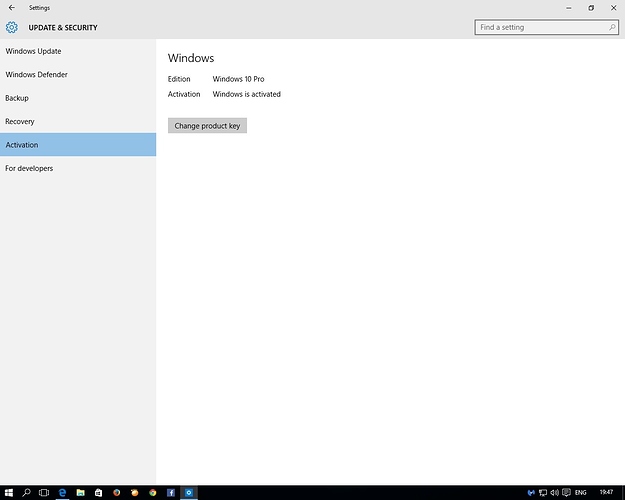Open the Store app on the taskbar
This screenshot has height=500, width=625.
tap(98, 493)
